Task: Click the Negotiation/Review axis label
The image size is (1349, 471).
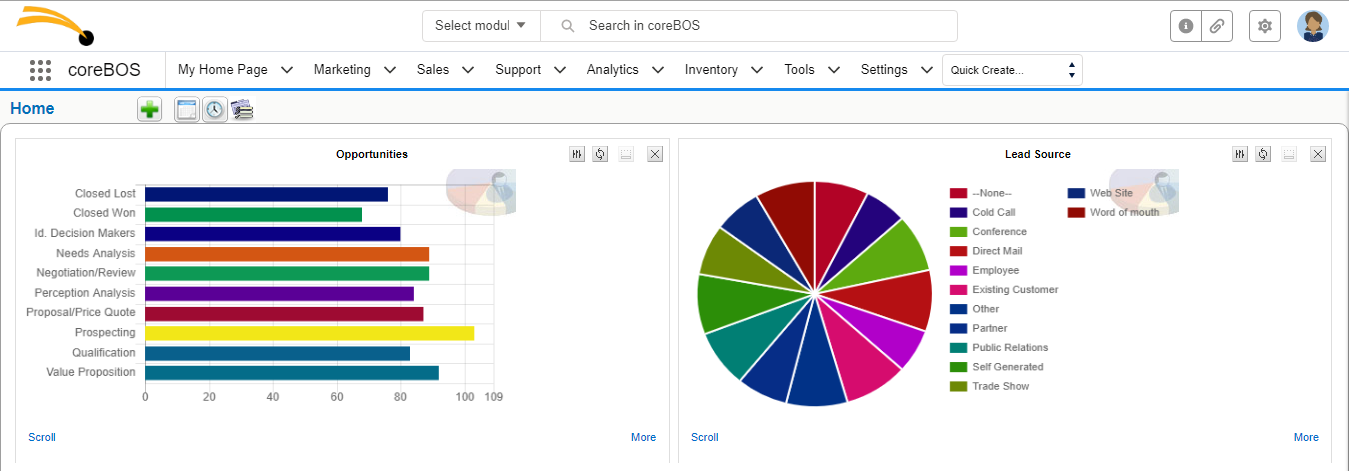Action: coord(86,272)
